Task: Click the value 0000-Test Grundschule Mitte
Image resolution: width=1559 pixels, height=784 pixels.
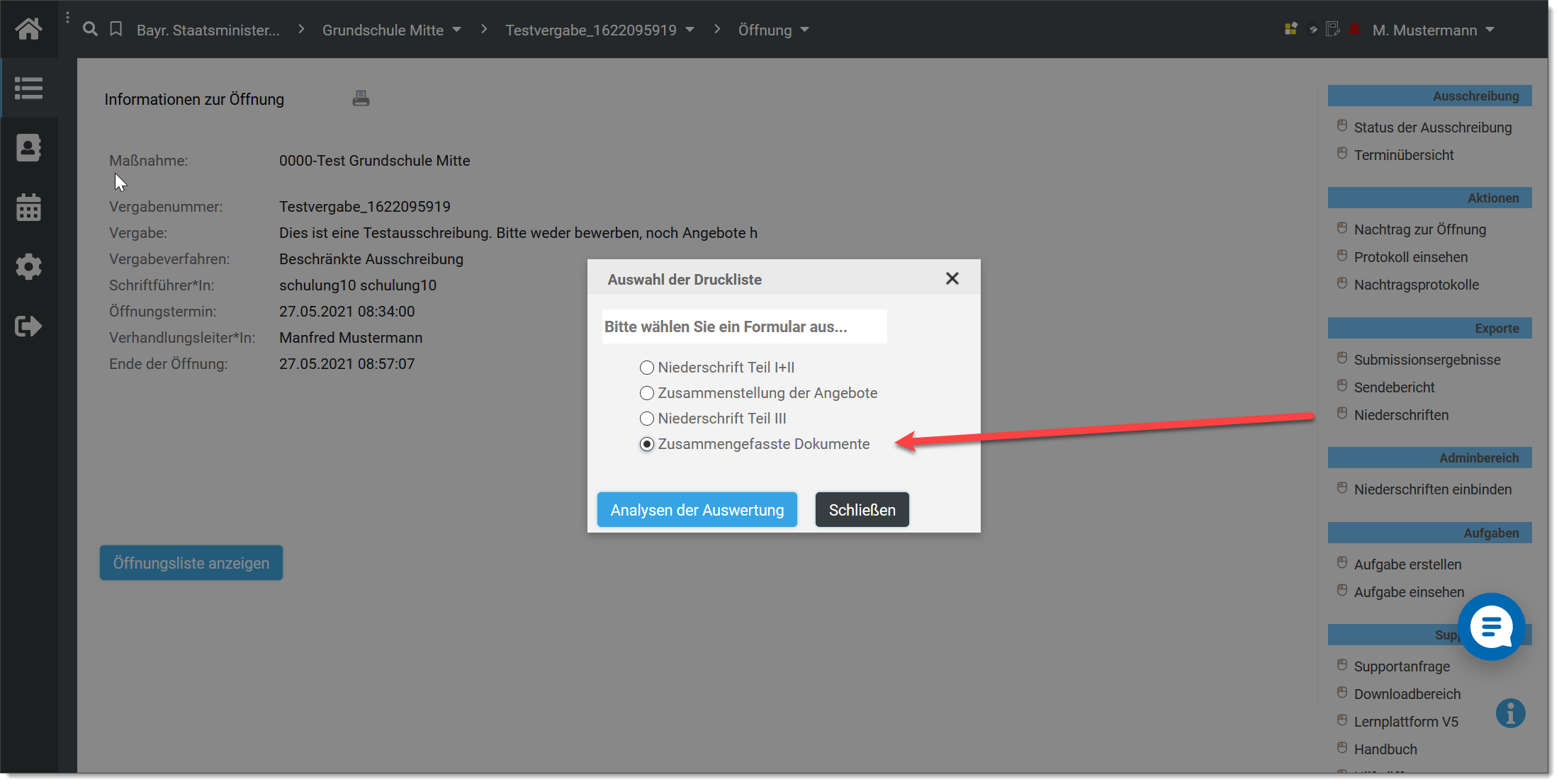Action: 374,161
